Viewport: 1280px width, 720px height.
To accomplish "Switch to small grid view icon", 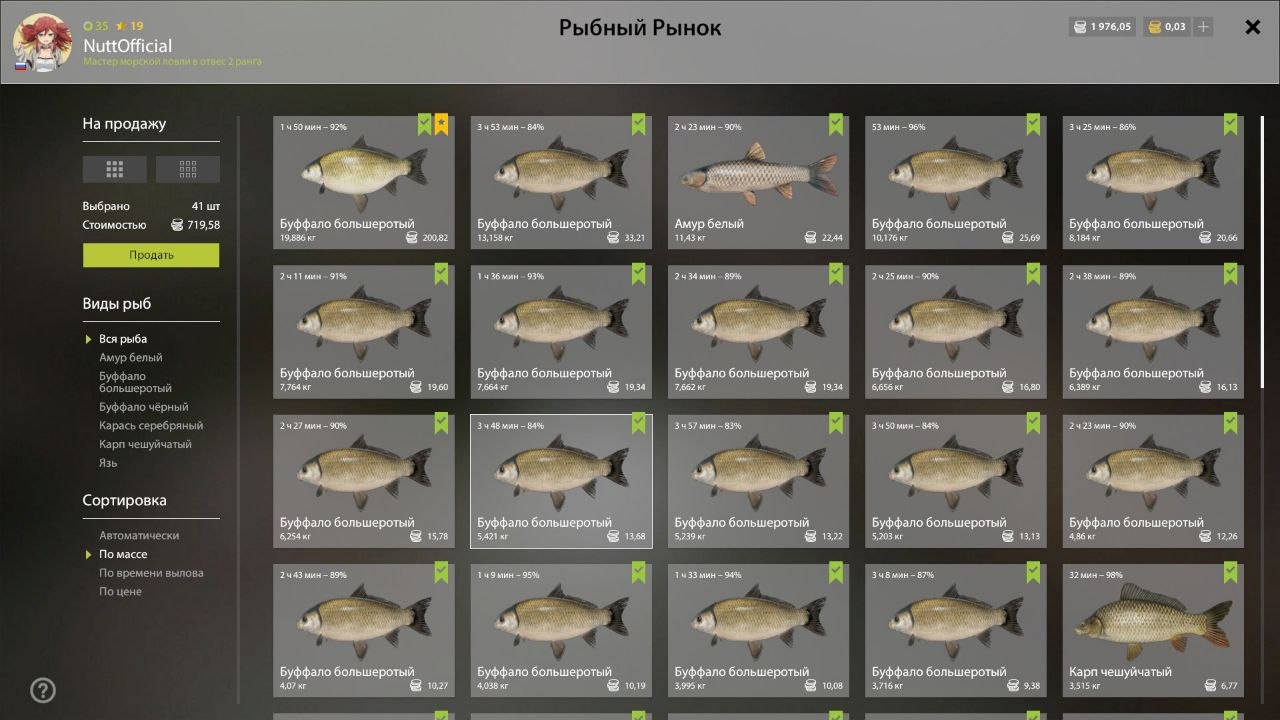I will point(188,169).
